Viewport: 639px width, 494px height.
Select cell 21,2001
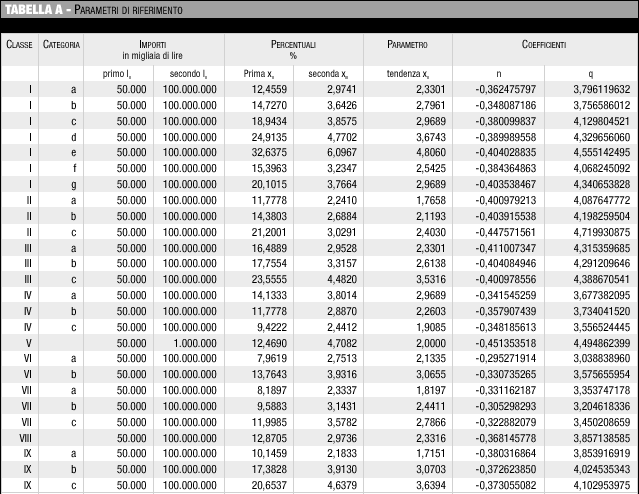click(269, 232)
